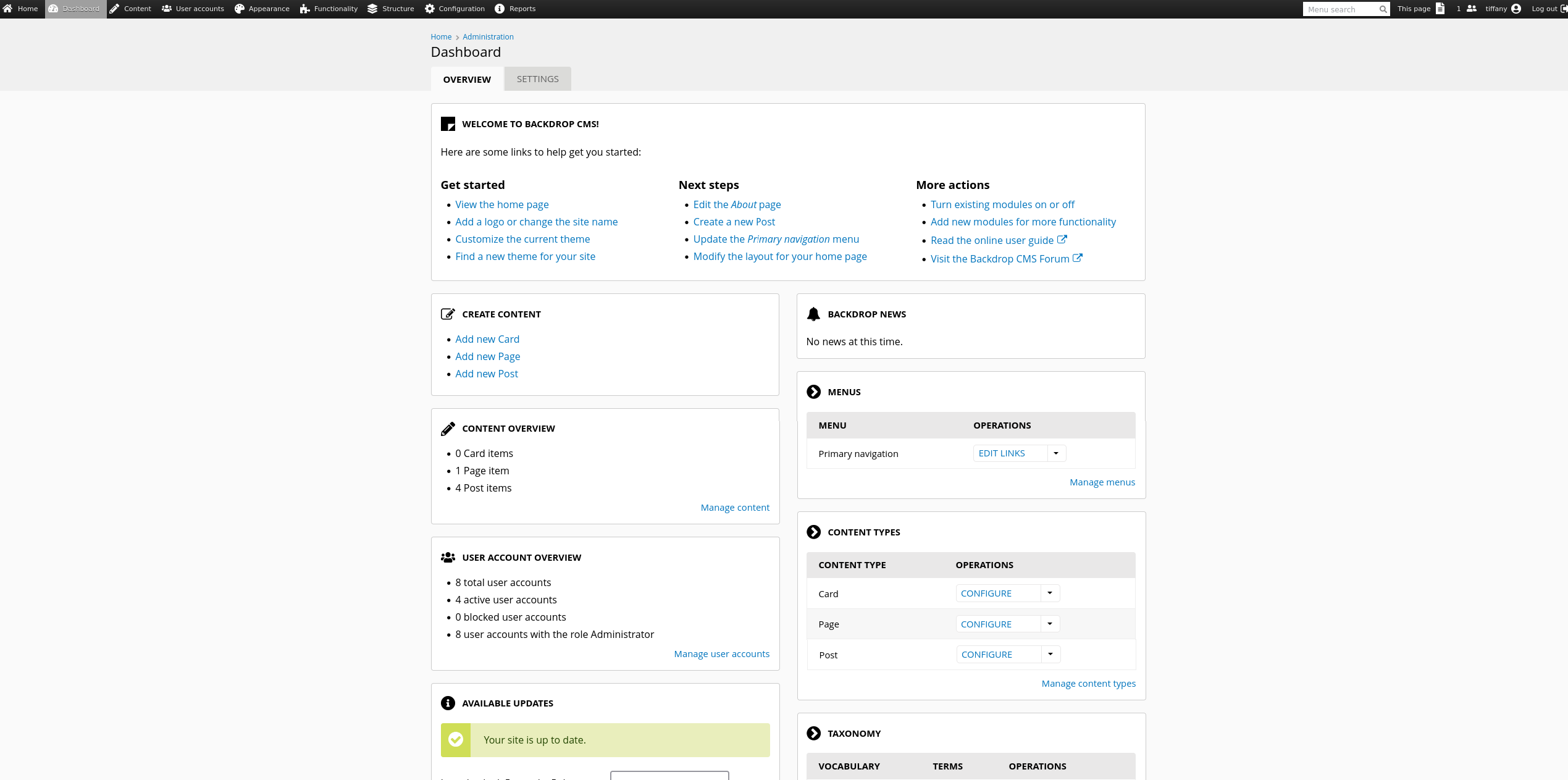The width and height of the screenshot is (1568, 780).
Task: Click the This page document icon
Action: point(1440,9)
